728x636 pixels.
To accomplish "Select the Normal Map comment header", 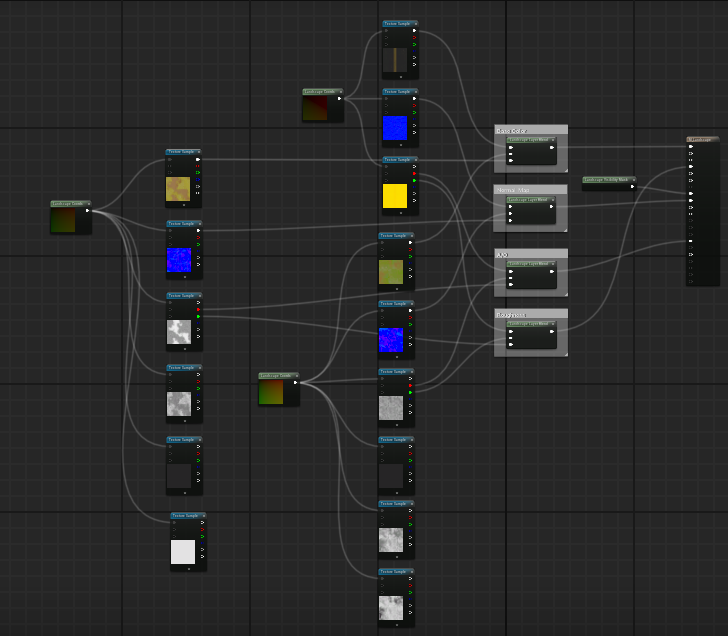I will (x=530, y=190).
